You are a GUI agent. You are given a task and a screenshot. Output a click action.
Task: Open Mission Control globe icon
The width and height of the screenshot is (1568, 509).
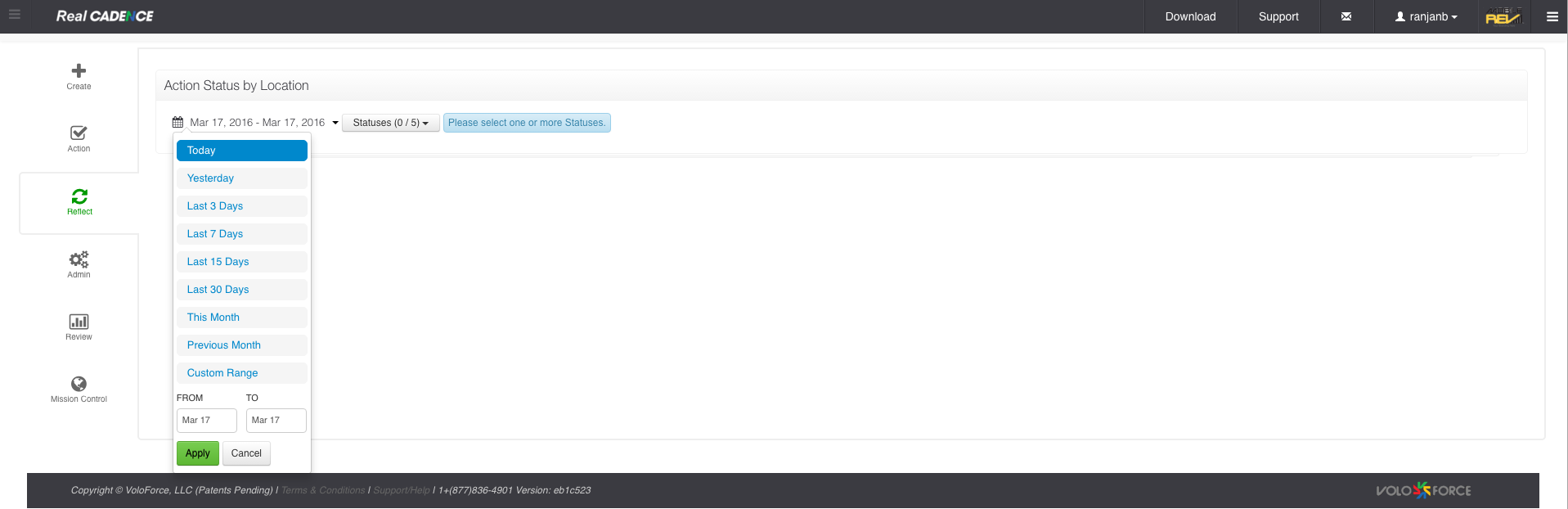tap(79, 384)
